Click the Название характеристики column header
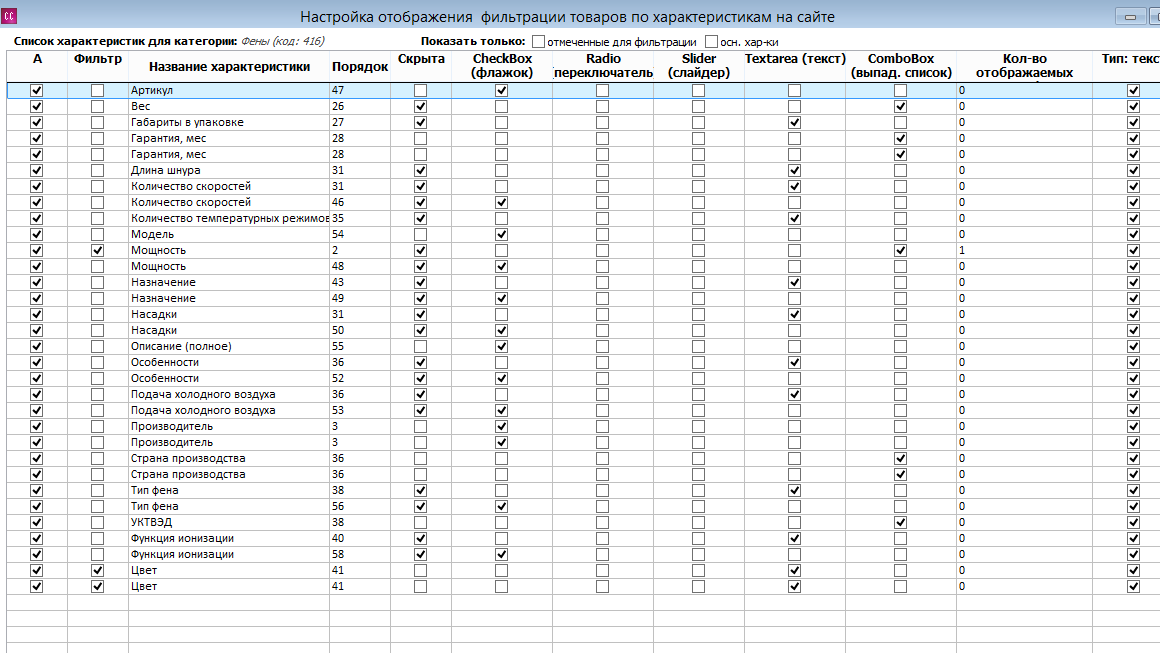The width and height of the screenshot is (1160, 653). pyautogui.click(x=229, y=67)
